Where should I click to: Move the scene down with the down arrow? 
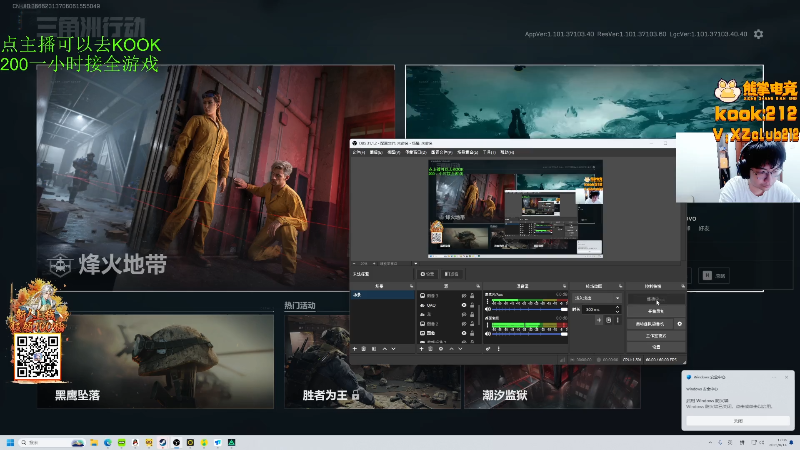[x=393, y=348]
